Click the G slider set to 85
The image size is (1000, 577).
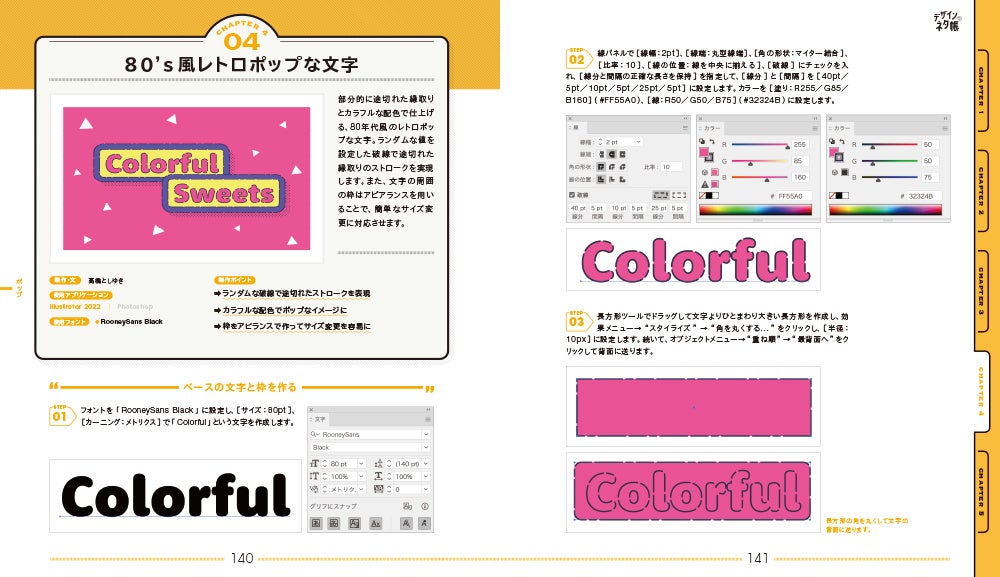click(x=760, y=161)
